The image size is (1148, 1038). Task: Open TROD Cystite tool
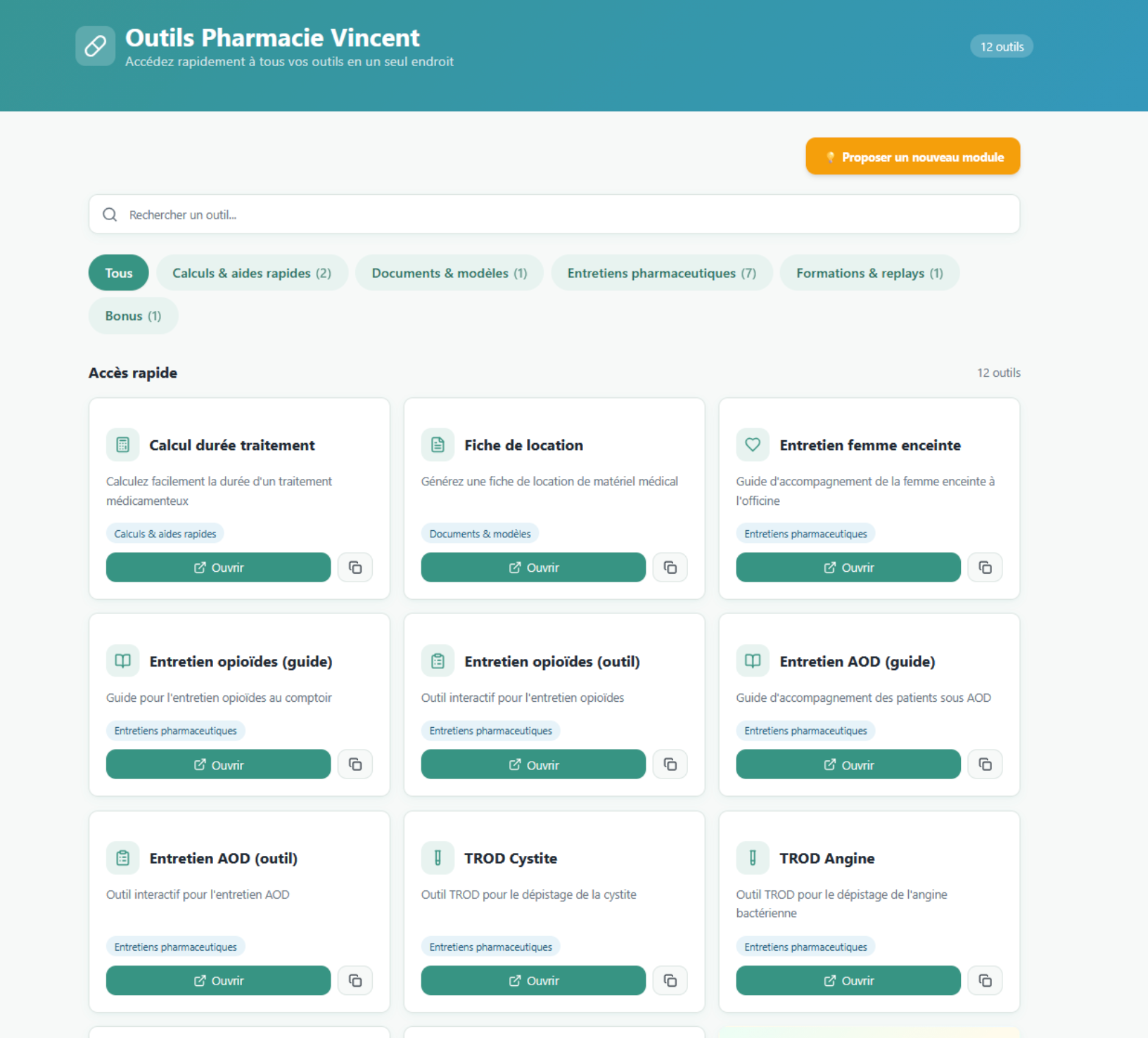[x=533, y=980]
